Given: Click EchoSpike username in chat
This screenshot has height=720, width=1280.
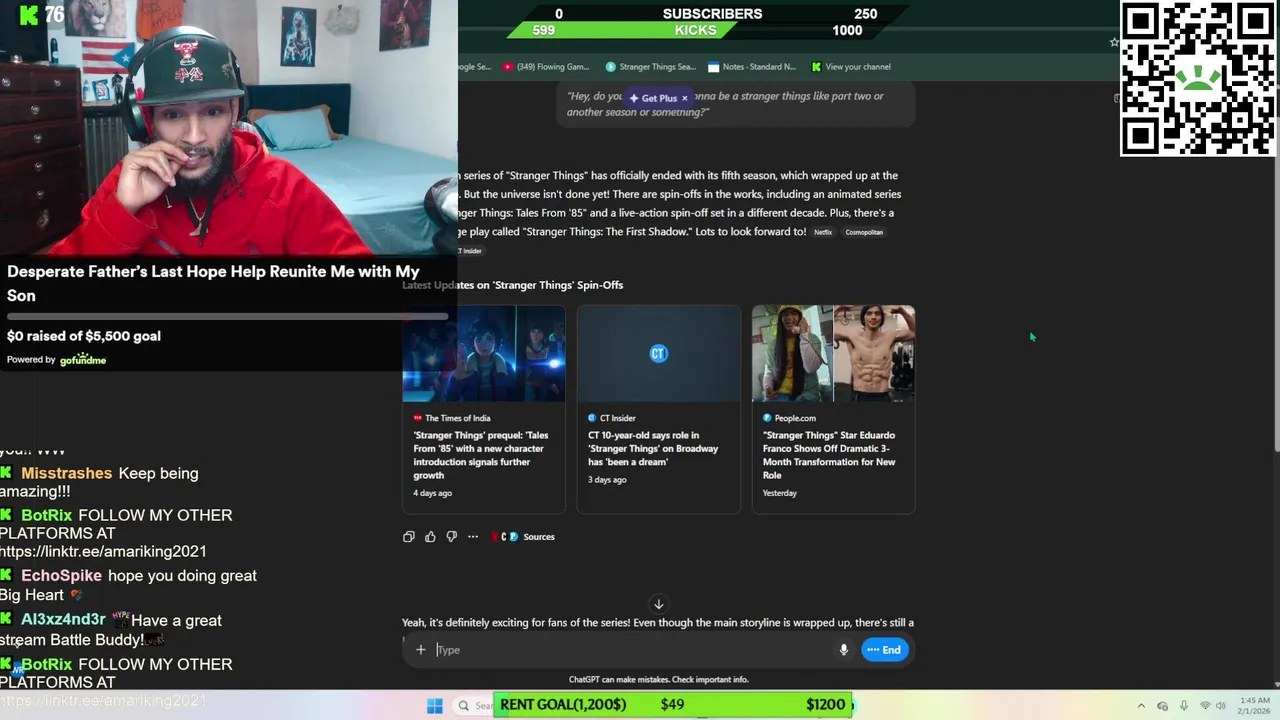Looking at the screenshot, I should tap(61, 575).
